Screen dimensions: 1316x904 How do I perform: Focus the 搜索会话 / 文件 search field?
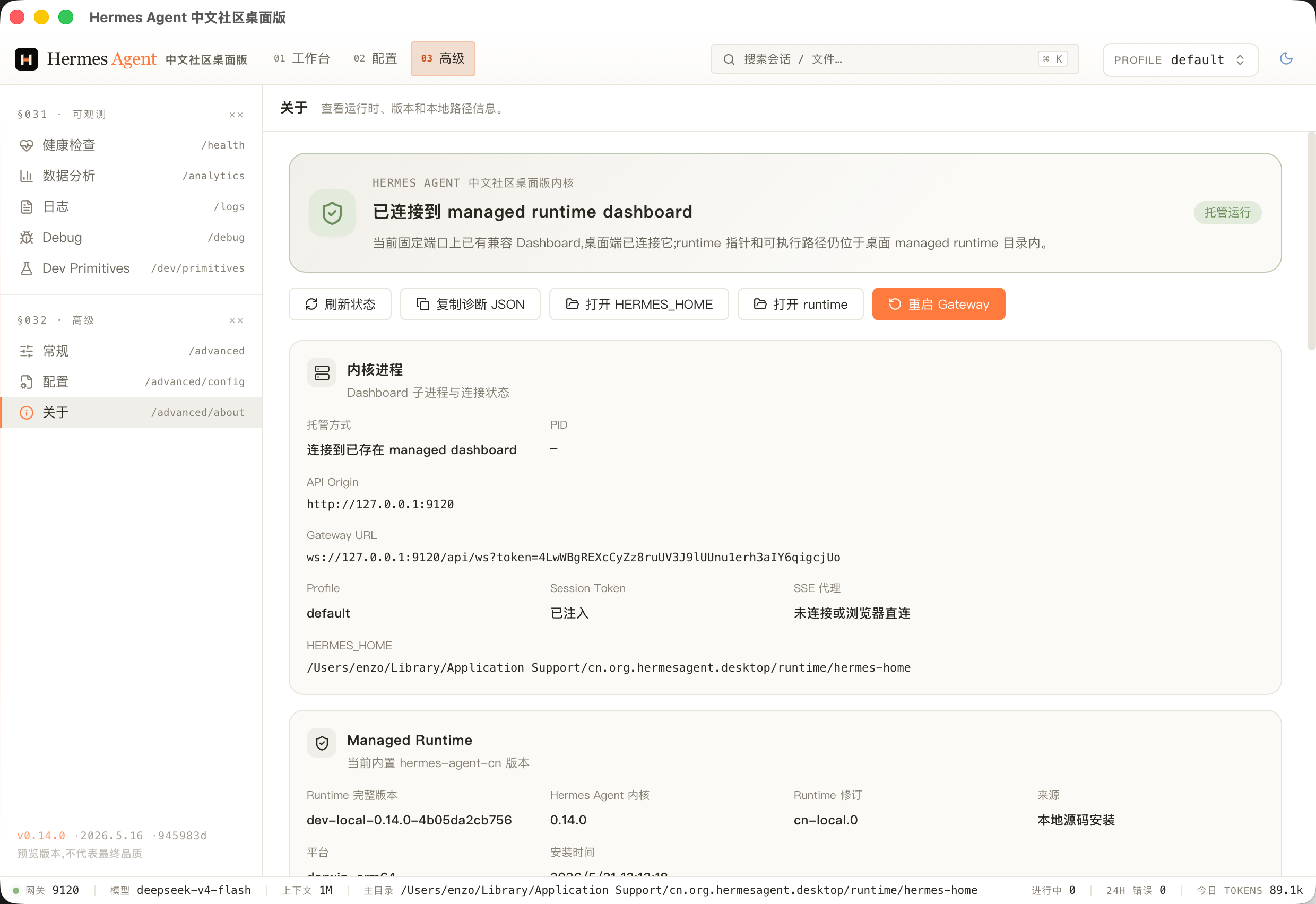895,59
